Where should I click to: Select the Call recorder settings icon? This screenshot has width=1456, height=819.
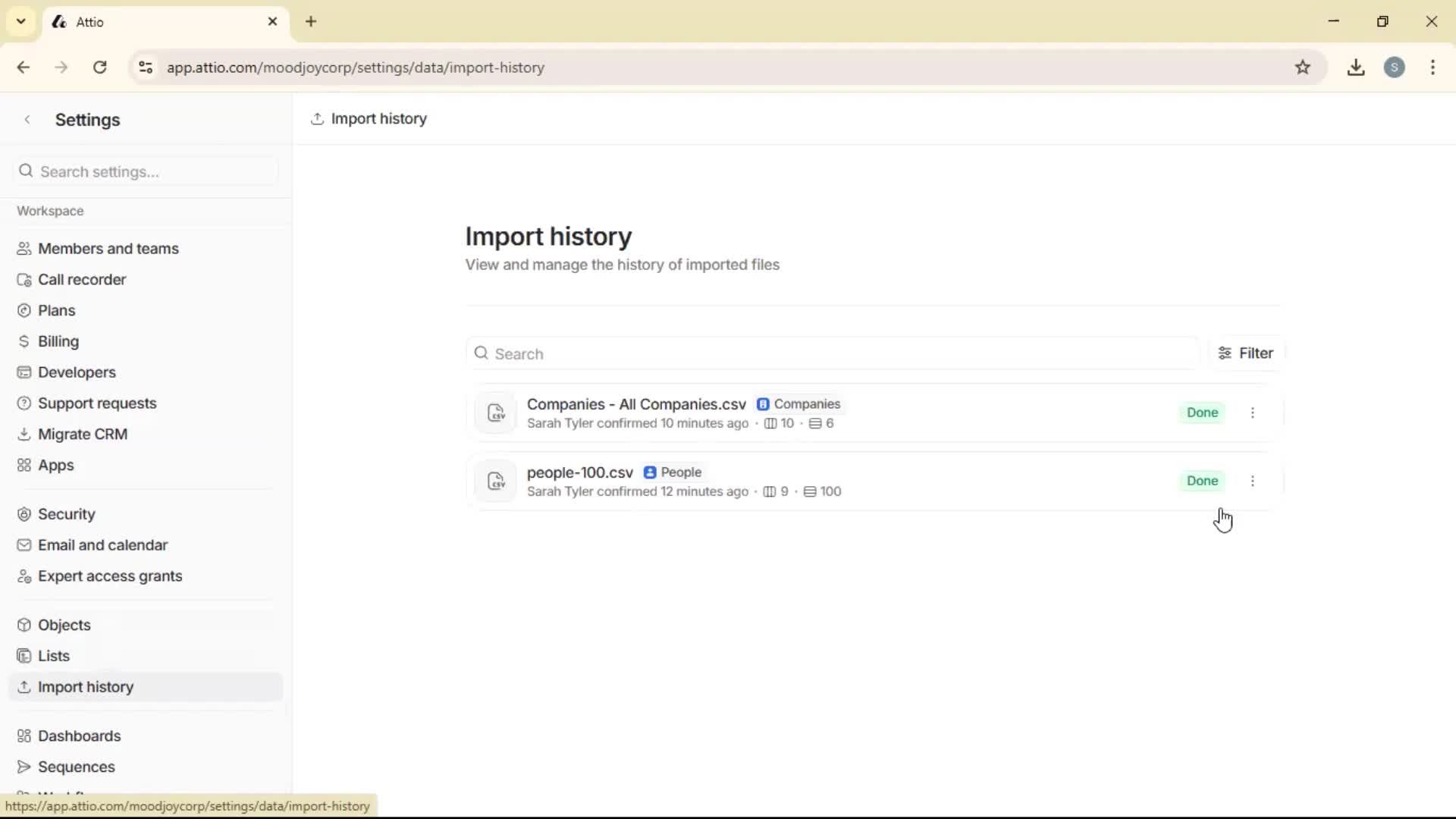24,279
